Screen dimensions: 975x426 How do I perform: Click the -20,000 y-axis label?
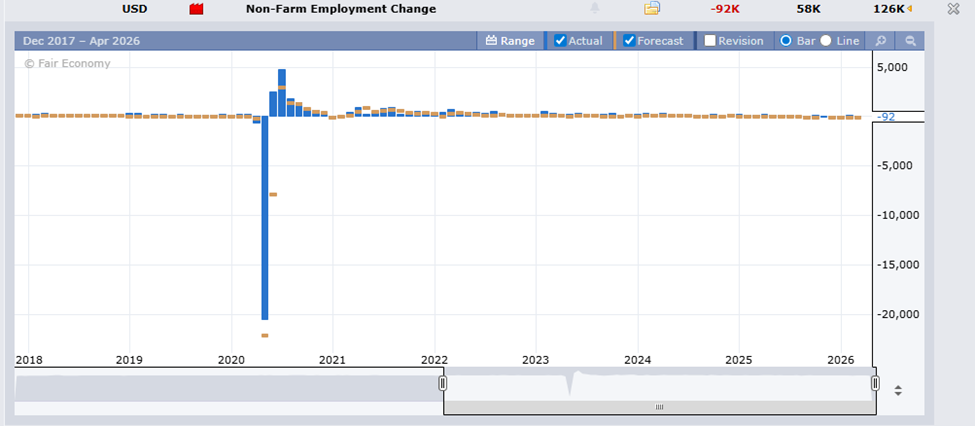pos(898,314)
